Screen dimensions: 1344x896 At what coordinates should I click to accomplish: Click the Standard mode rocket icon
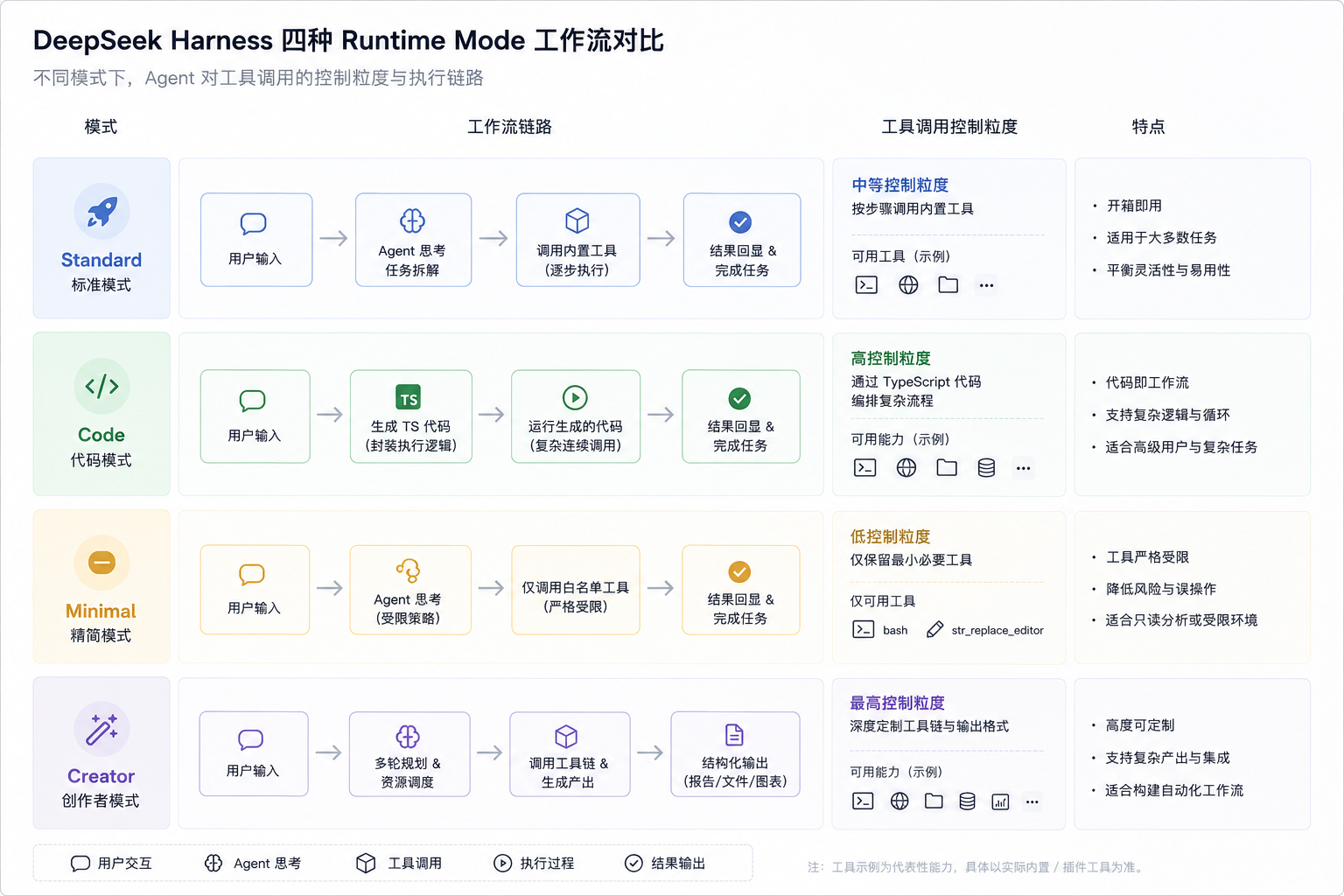[x=101, y=211]
